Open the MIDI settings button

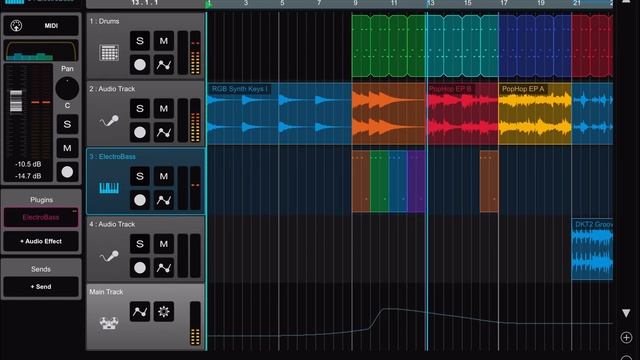(x=41, y=26)
